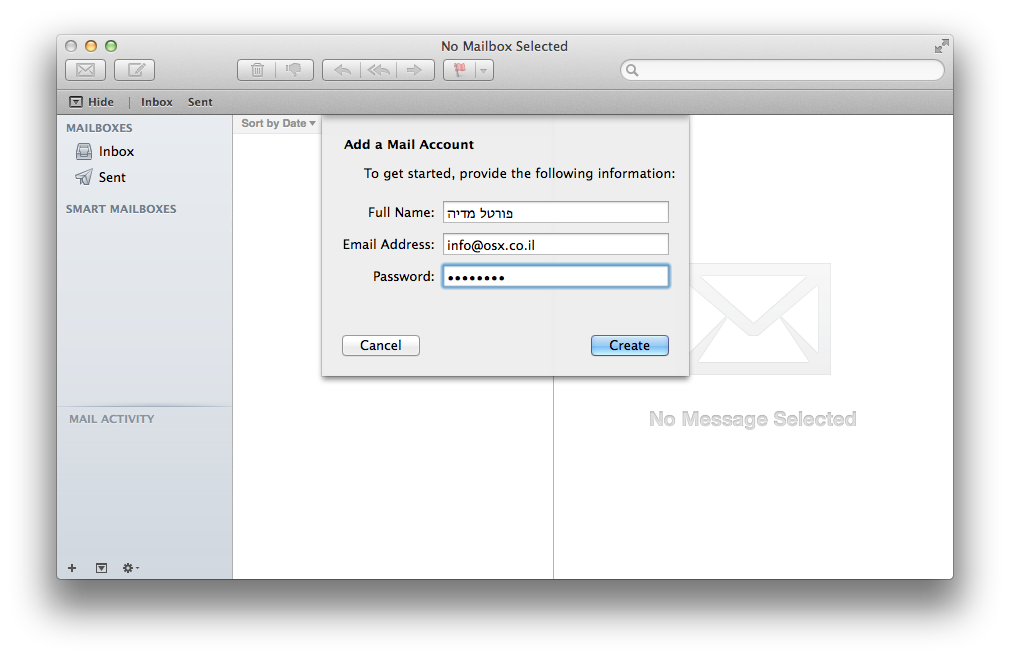This screenshot has width=1010, height=658.
Task: Click the Forward arrow icon
Action: [x=415, y=70]
